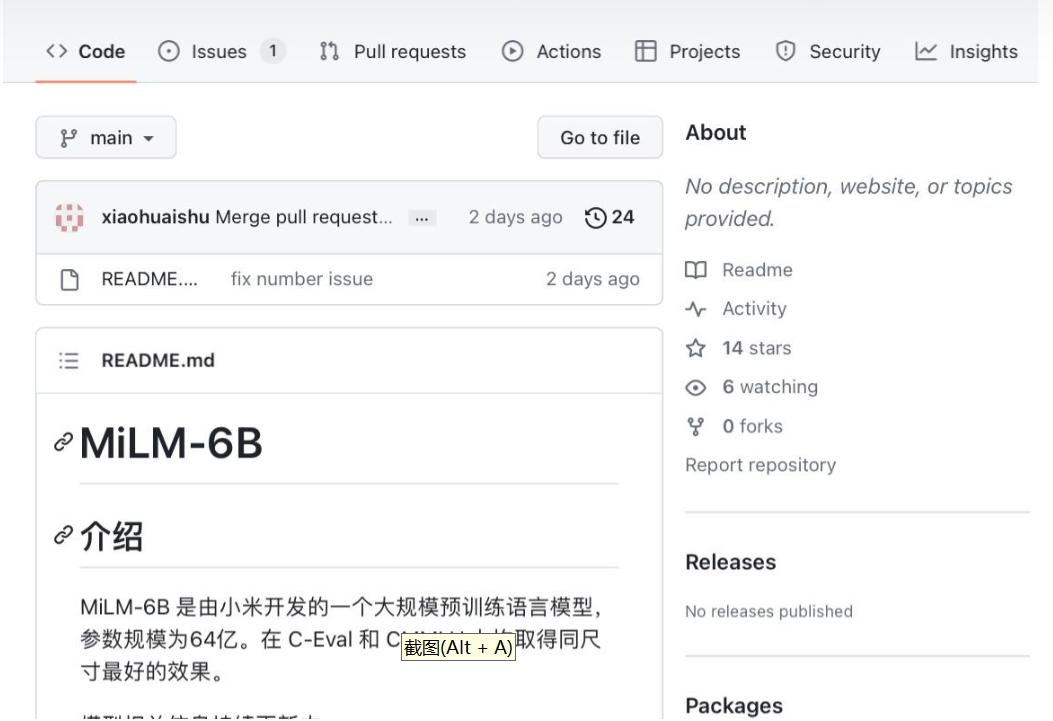Open README outline list icon

pos(69,361)
